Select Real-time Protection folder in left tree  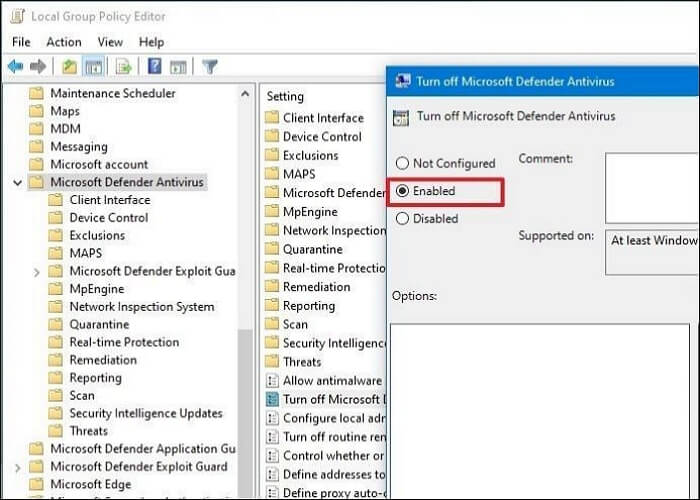124,342
